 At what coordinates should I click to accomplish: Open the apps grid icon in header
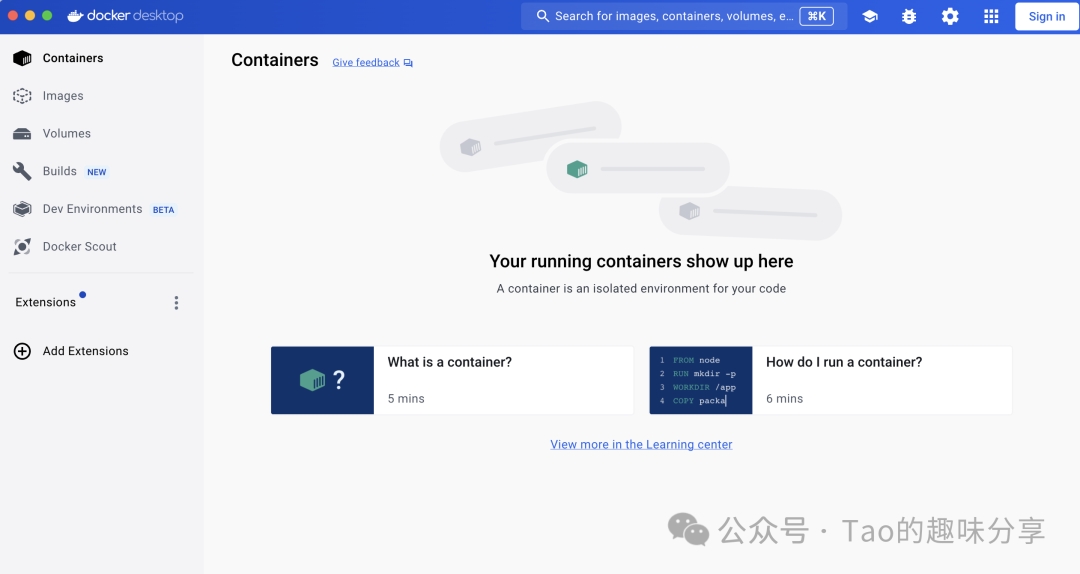[991, 17]
